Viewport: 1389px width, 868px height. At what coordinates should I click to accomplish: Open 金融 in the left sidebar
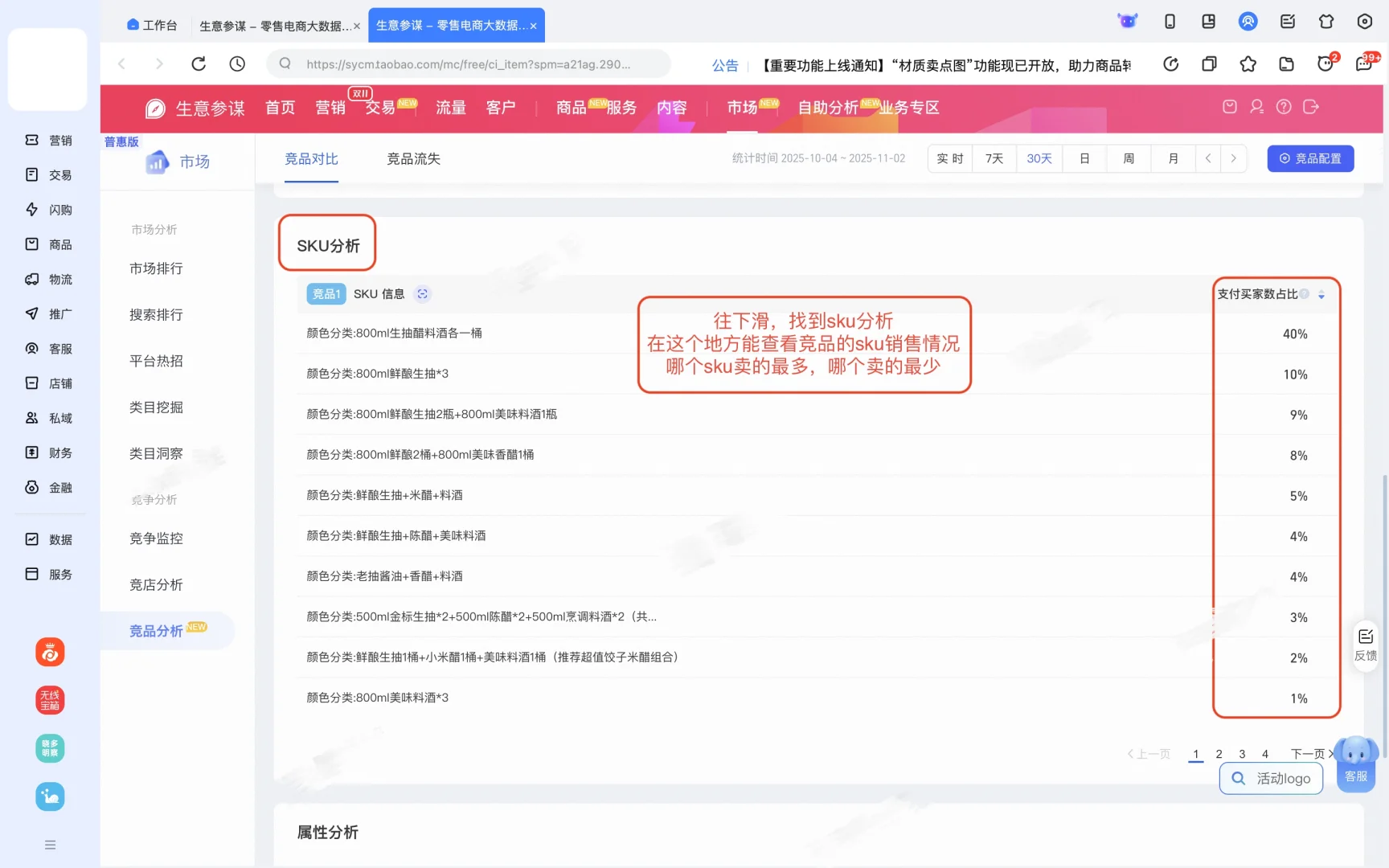click(48, 488)
